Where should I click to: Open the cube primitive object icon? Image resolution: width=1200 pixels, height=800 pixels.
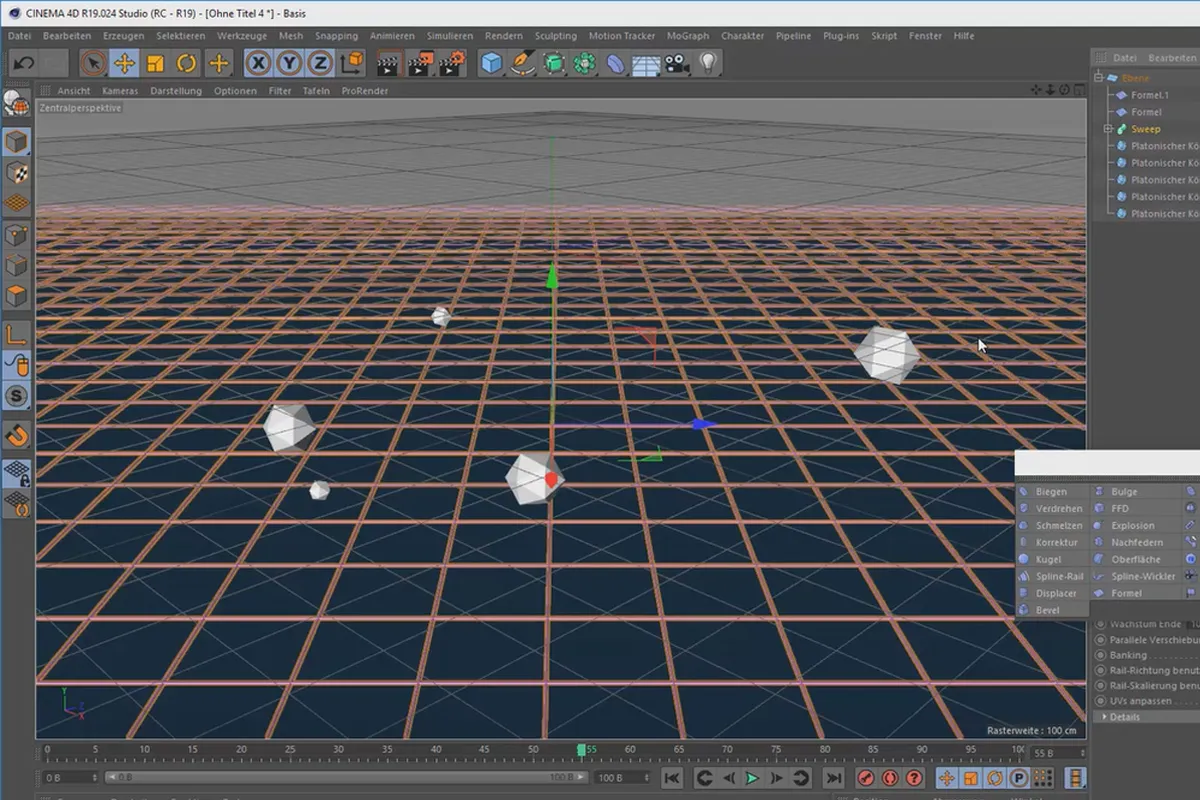click(x=491, y=63)
